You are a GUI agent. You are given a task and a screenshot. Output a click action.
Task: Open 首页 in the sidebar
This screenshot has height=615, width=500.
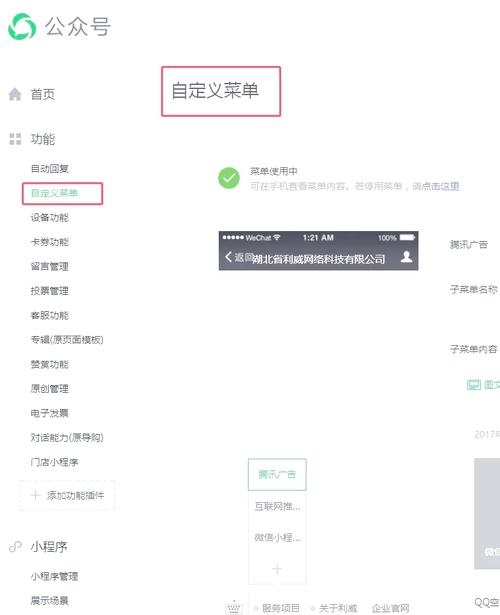pos(43,95)
